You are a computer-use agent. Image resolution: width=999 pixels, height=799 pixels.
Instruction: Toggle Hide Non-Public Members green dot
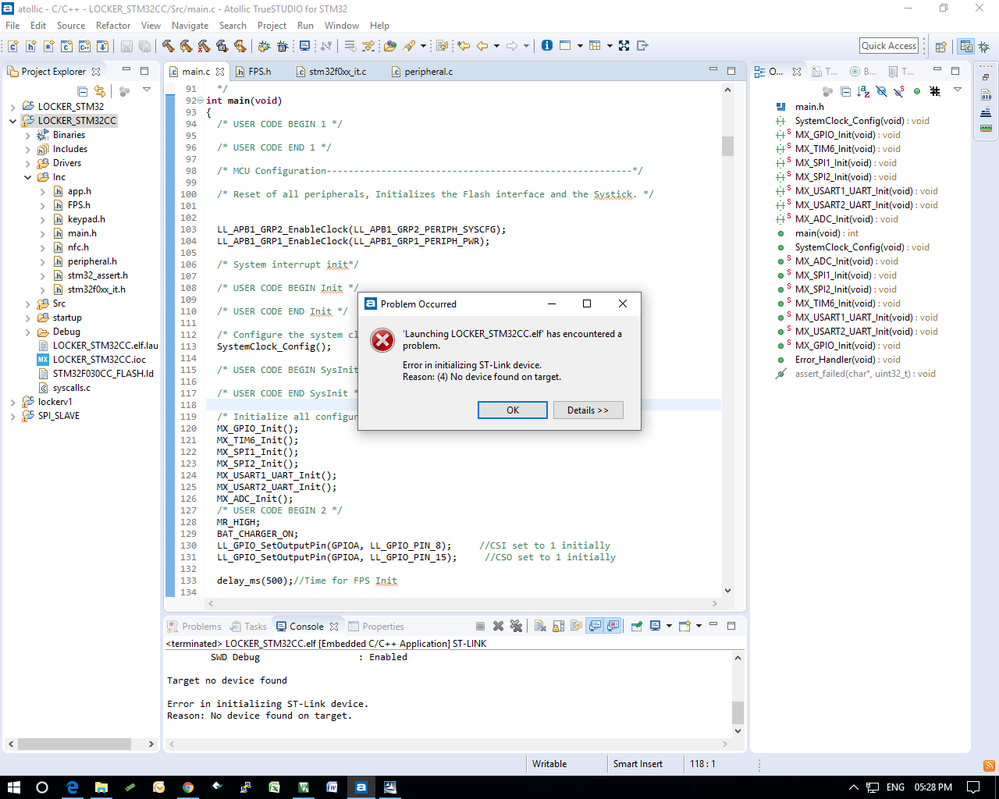[x=917, y=91]
